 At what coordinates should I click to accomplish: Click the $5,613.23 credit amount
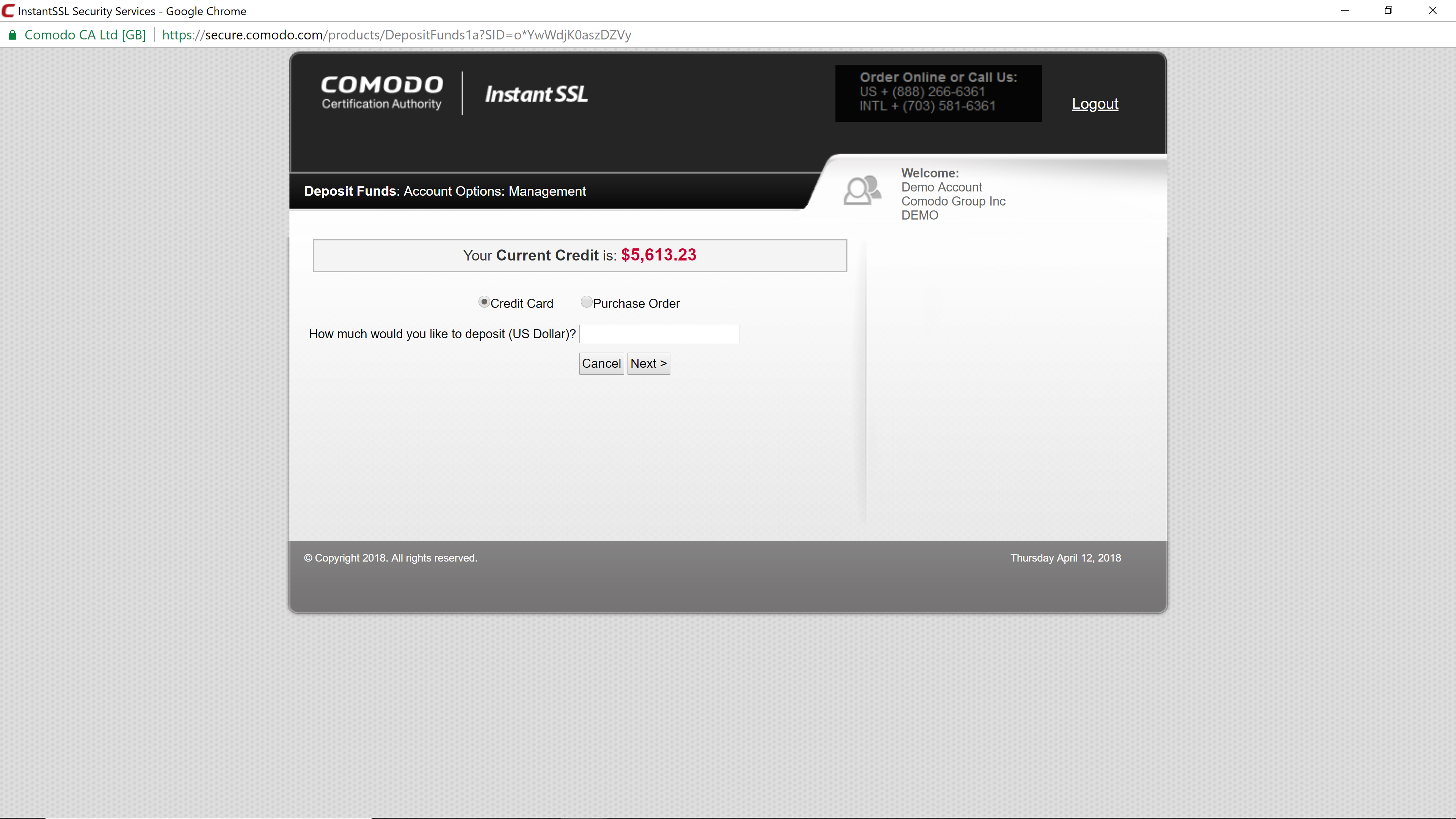[659, 255]
